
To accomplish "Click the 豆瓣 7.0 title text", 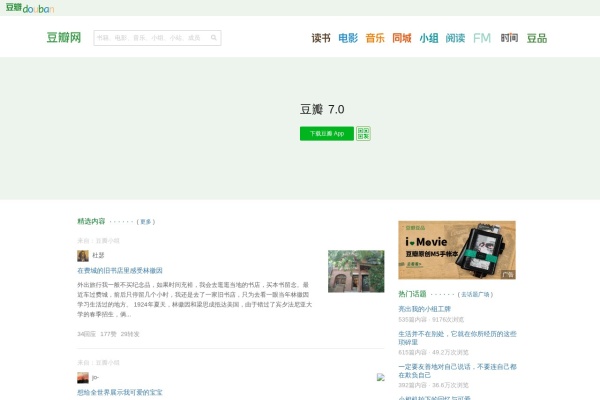I will [322, 109].
